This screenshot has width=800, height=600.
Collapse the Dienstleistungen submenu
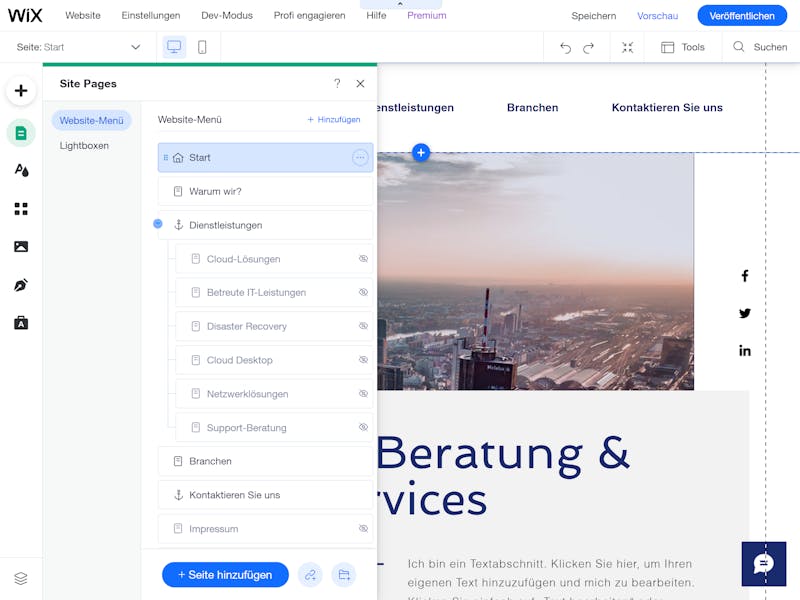[x=158, y=224]
